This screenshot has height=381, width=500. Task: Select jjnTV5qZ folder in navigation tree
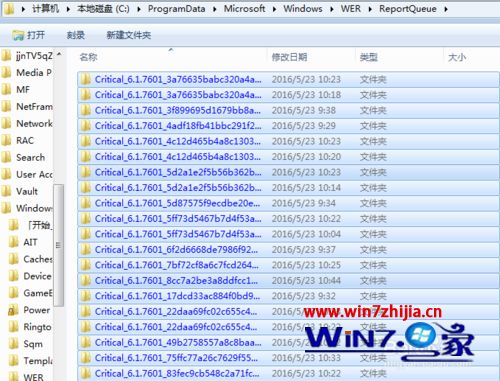(27, 55)
